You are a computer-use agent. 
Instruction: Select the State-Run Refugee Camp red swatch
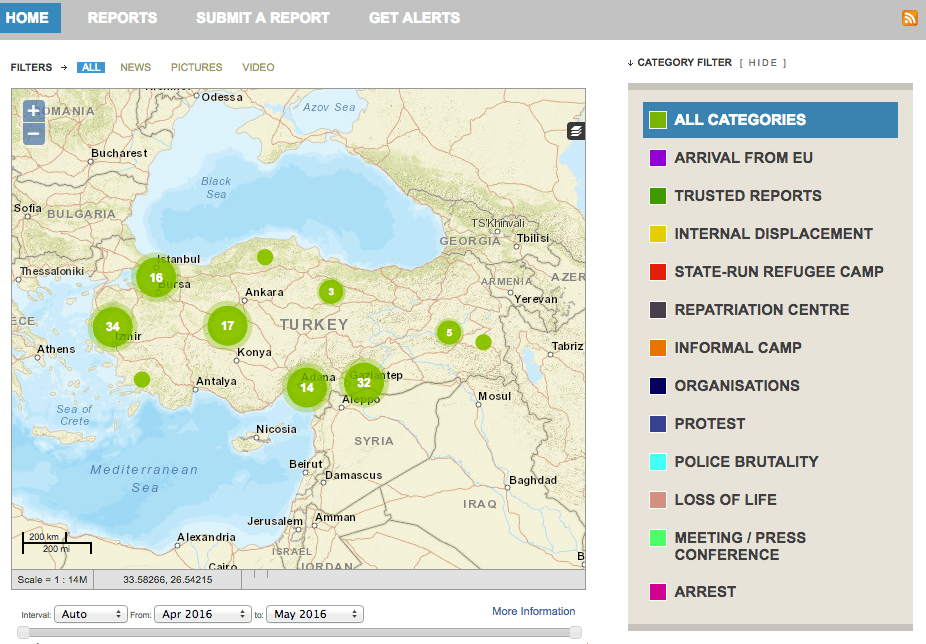tap(657, 272)
